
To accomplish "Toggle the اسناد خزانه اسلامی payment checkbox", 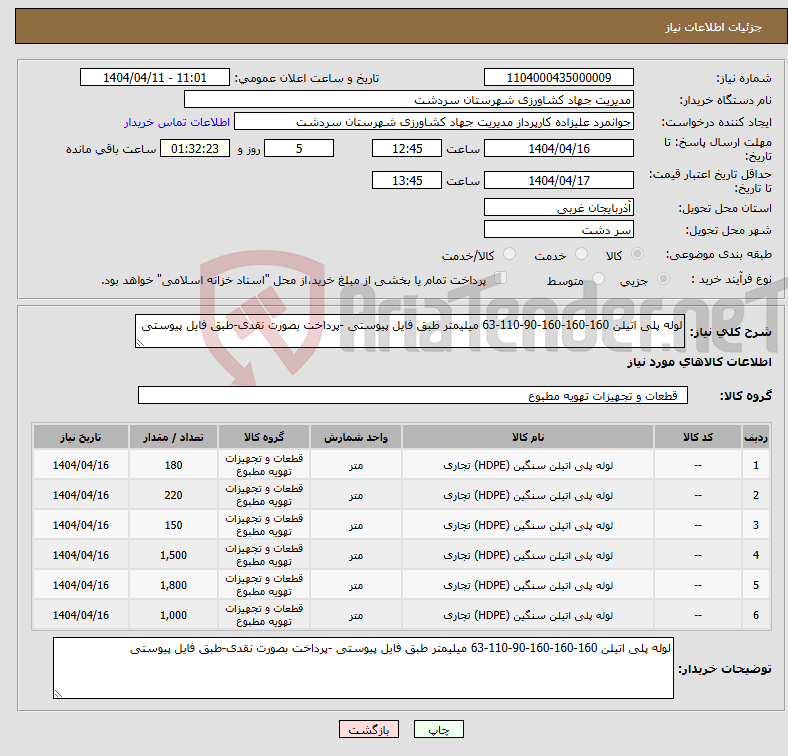I will pyautogui.click(x=500, y=277).
